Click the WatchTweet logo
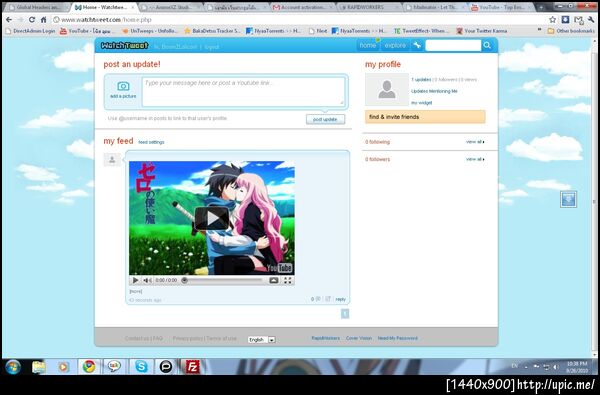Viewport: 600px width, 395px height. pyautogui.click(x=124, y=46)
